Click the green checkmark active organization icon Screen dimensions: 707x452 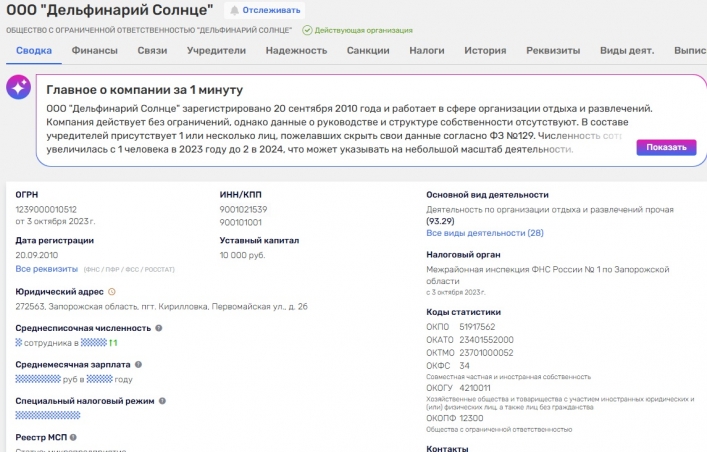[x=307, y=31]
